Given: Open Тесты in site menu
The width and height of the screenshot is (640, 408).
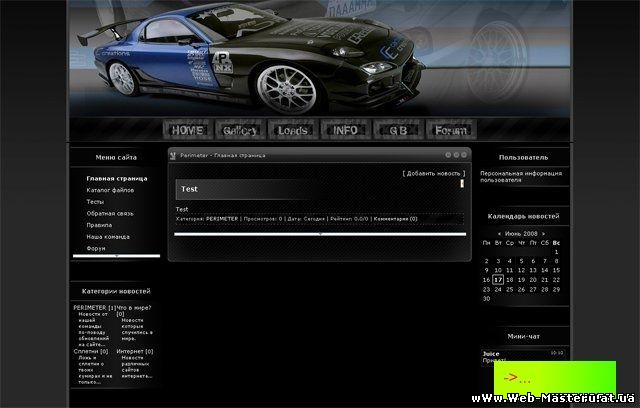Looking at the screenshot, I should 95,202.
